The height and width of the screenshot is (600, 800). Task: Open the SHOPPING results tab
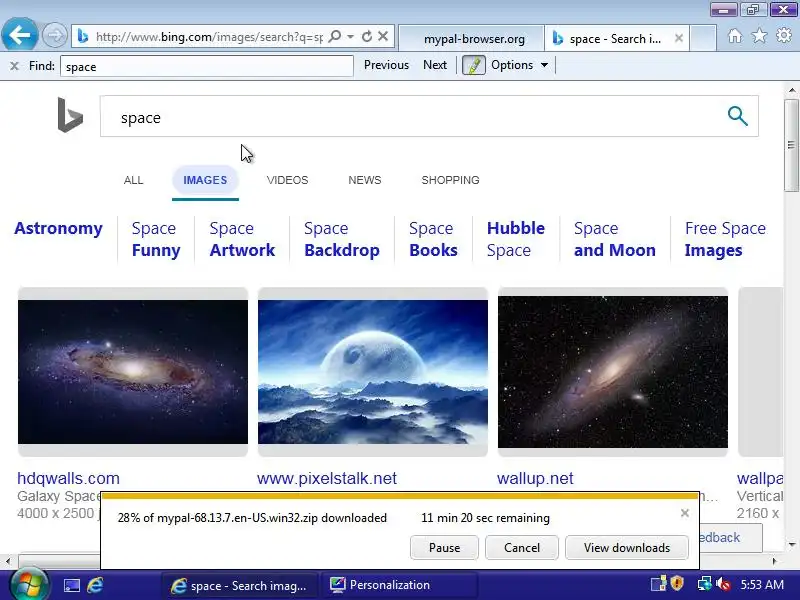[x=450, y=181]
